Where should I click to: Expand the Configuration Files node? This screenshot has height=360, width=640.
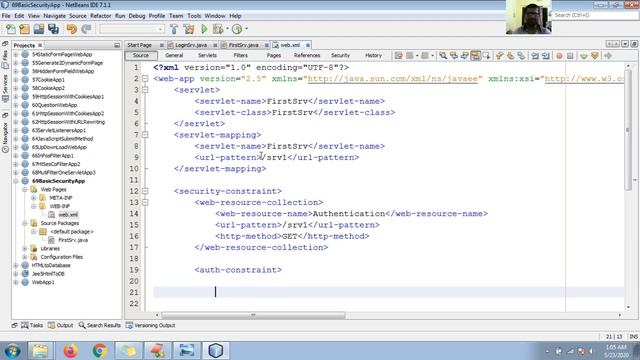(x=25, y=257)
